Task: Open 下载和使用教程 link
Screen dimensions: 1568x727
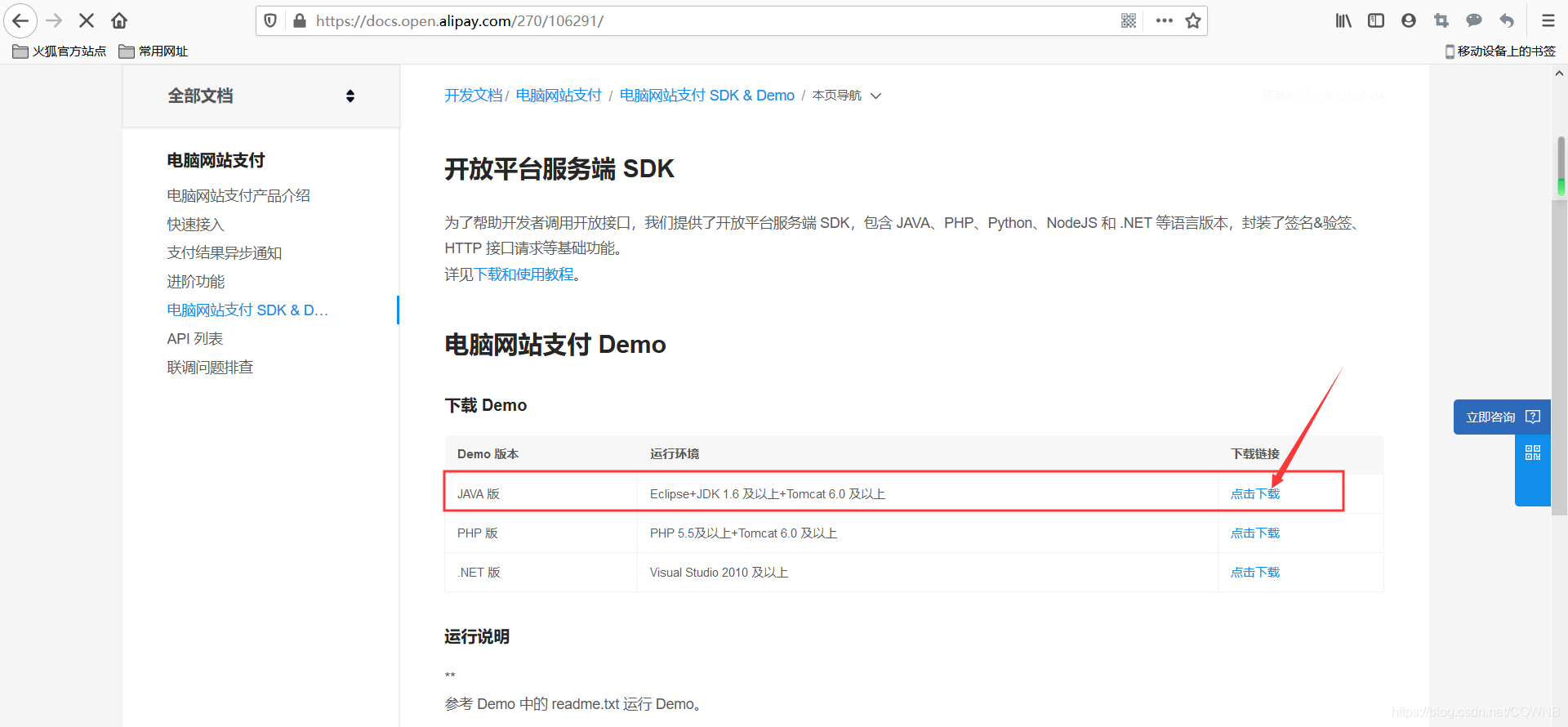Action: pos(524,274)
